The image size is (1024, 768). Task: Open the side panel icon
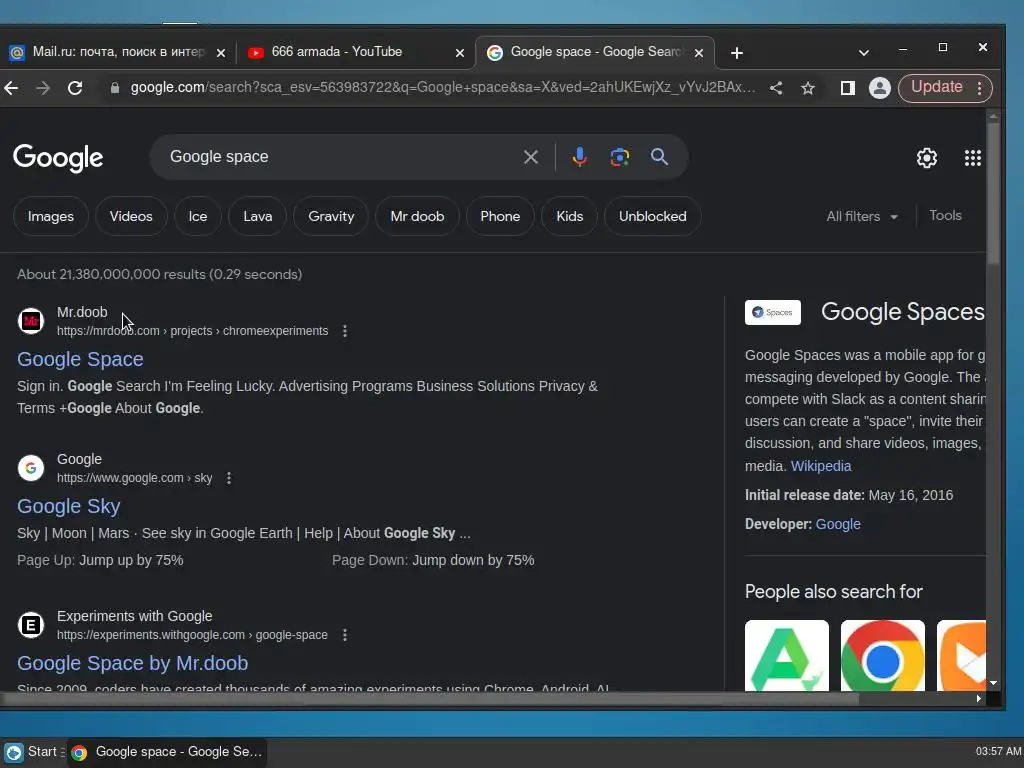coord(848,88)
